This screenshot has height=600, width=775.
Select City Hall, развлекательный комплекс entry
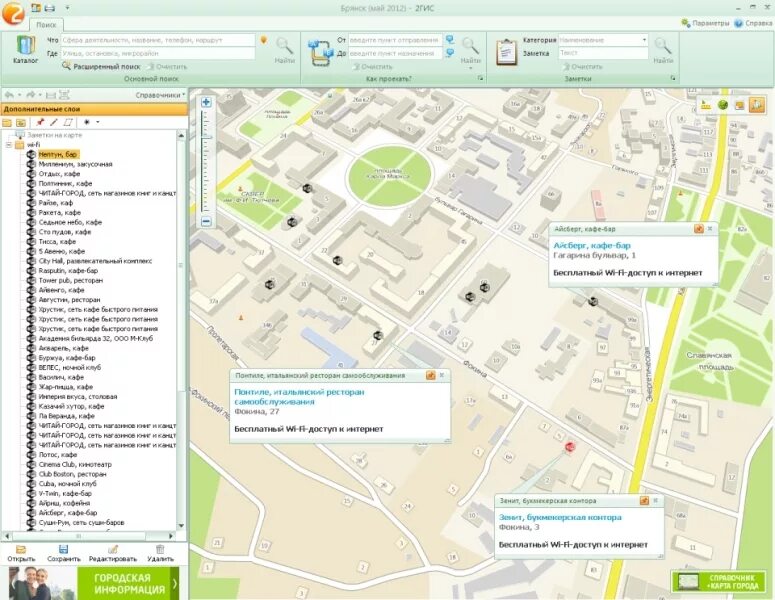click(x=95, y=261)
